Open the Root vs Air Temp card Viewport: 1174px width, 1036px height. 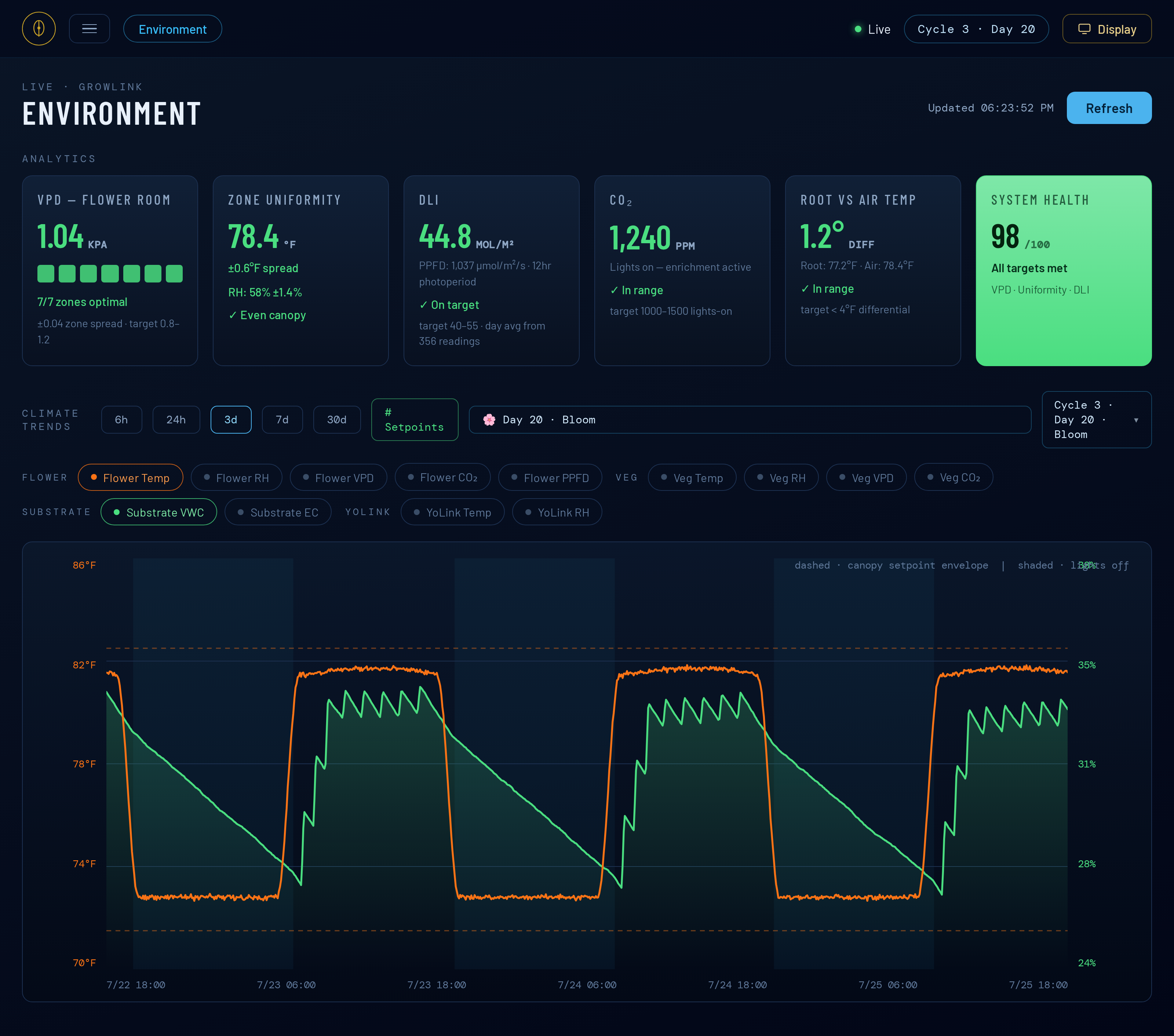(873, 270)
